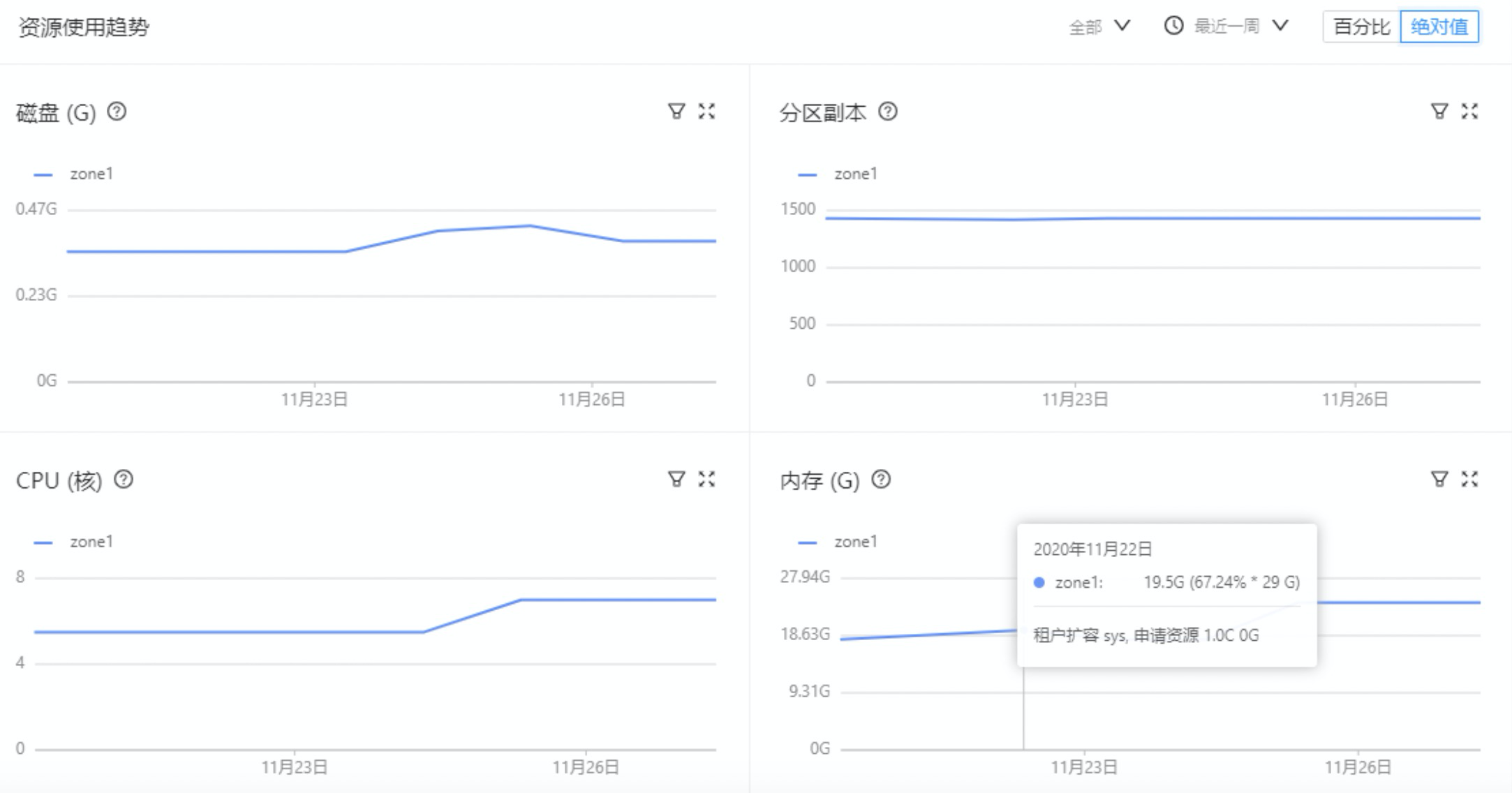
Task: Expand the 磁盘 (G) chart to fullscreen
Action: [x=706, y=111]
